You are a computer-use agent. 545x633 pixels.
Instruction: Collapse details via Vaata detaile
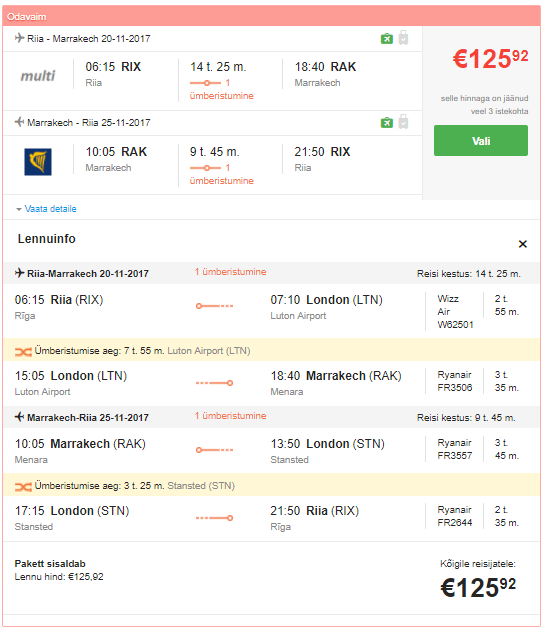[x=46, y=209]
